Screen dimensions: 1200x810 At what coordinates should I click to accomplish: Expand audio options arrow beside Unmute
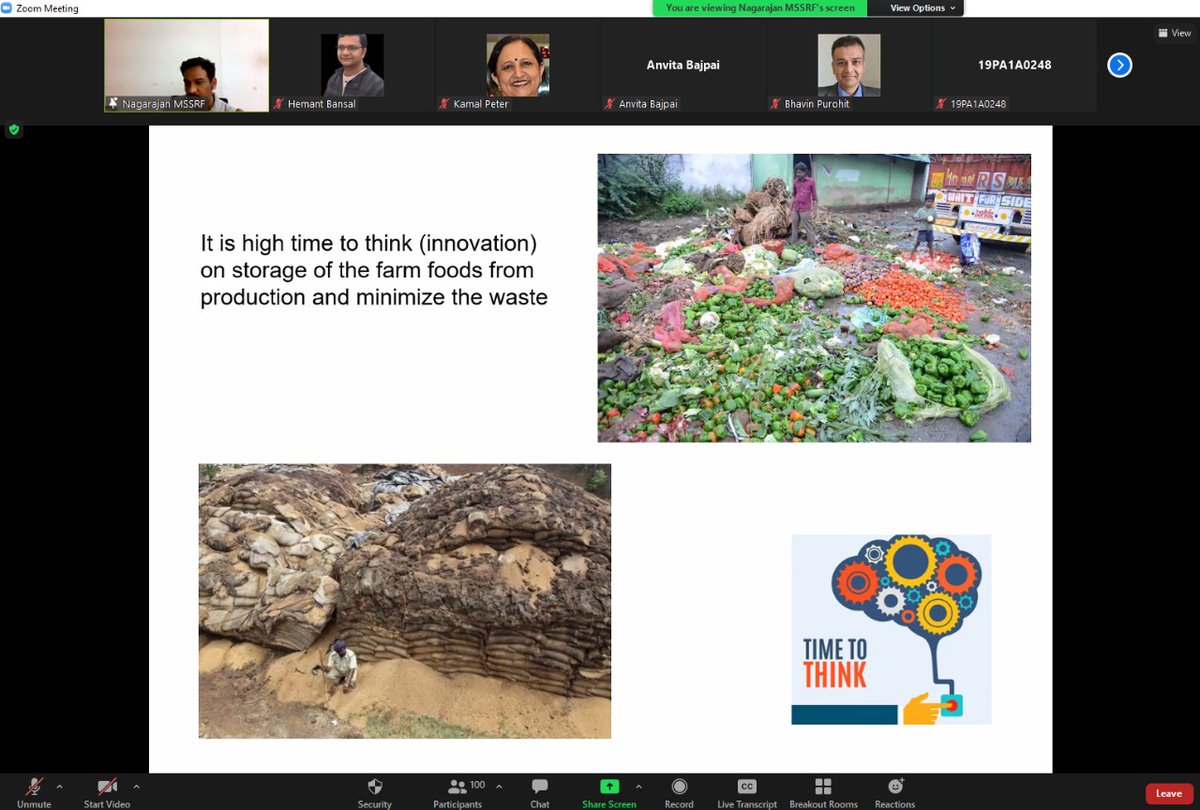(x=59, y=786)
